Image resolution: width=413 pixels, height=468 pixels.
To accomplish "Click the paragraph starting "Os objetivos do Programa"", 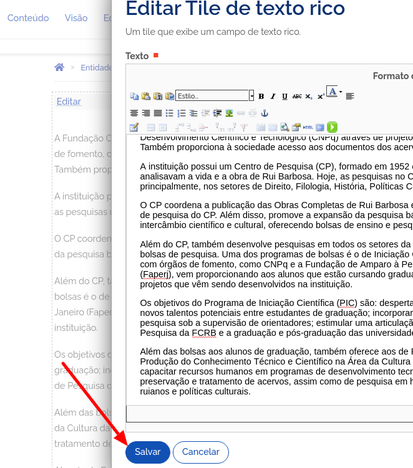I will click(x=276, y=318).
